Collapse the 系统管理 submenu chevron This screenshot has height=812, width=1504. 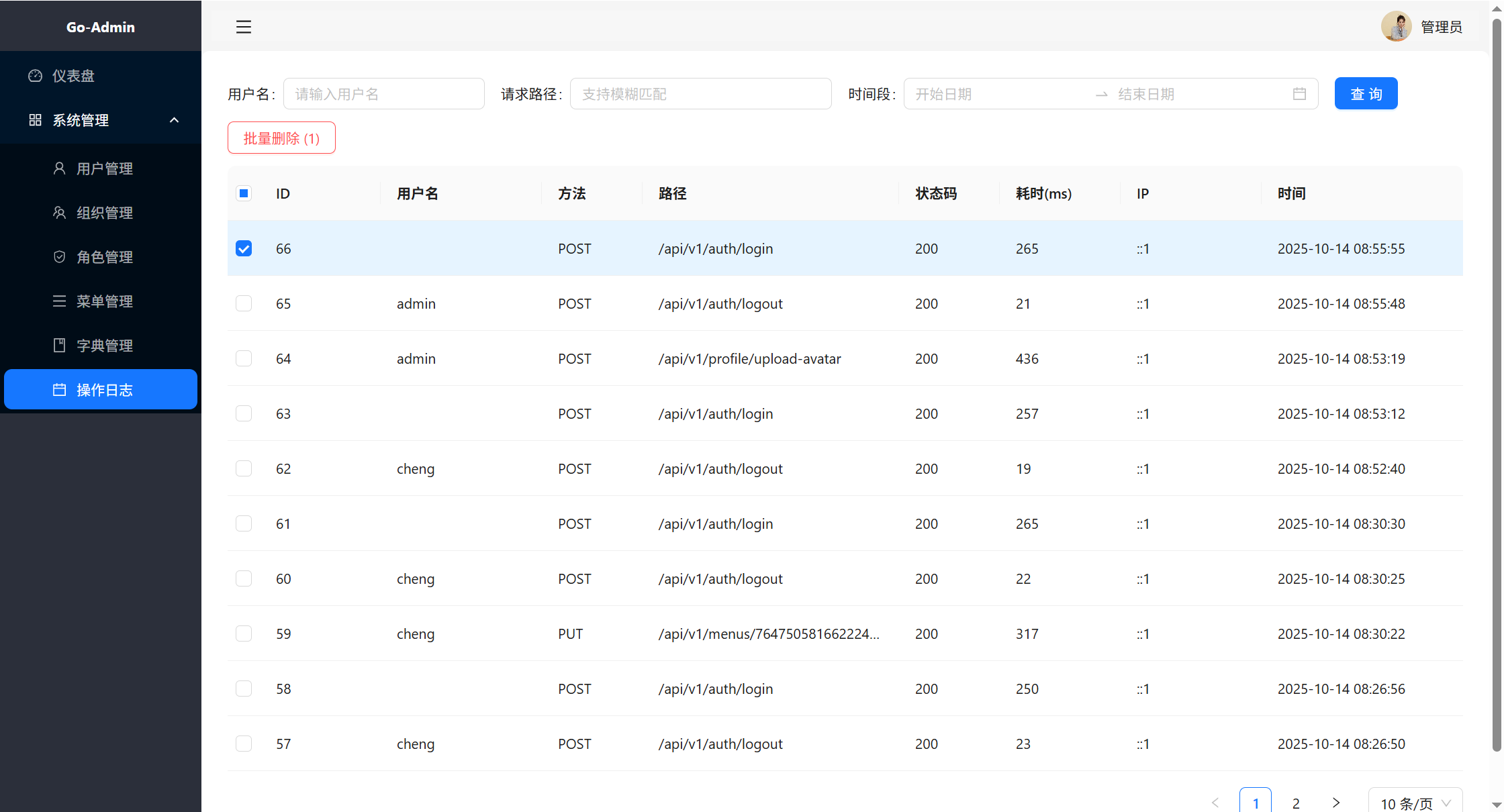(x=174, y=120)
